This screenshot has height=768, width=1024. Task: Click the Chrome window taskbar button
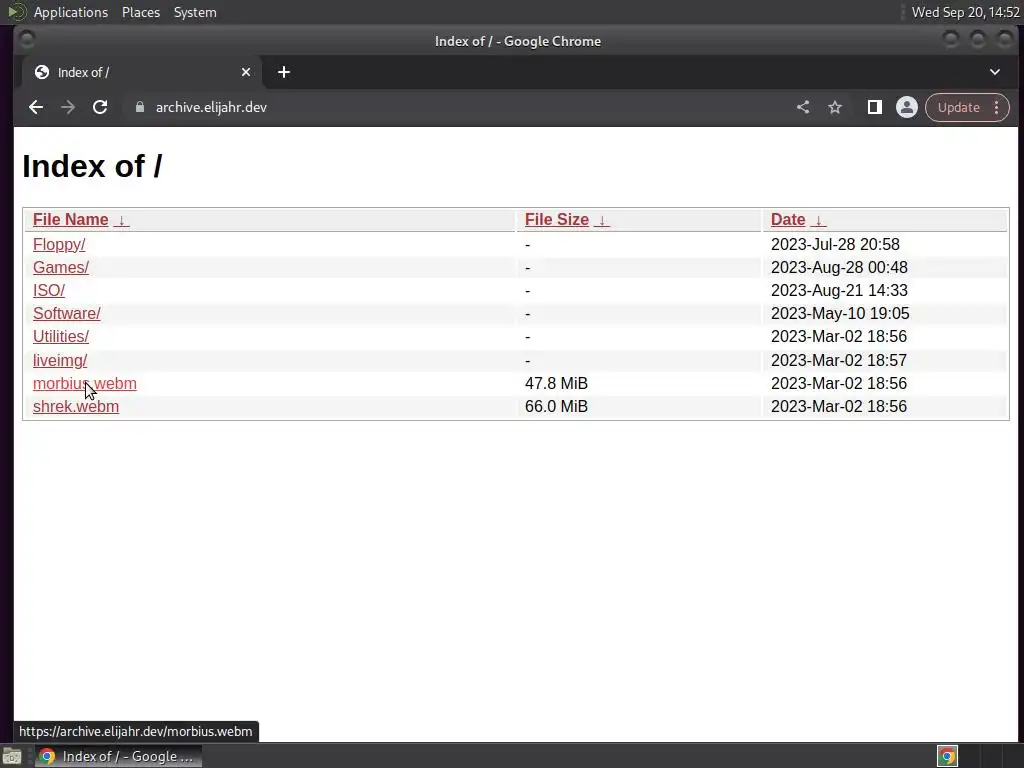click(x=118, y=756)
